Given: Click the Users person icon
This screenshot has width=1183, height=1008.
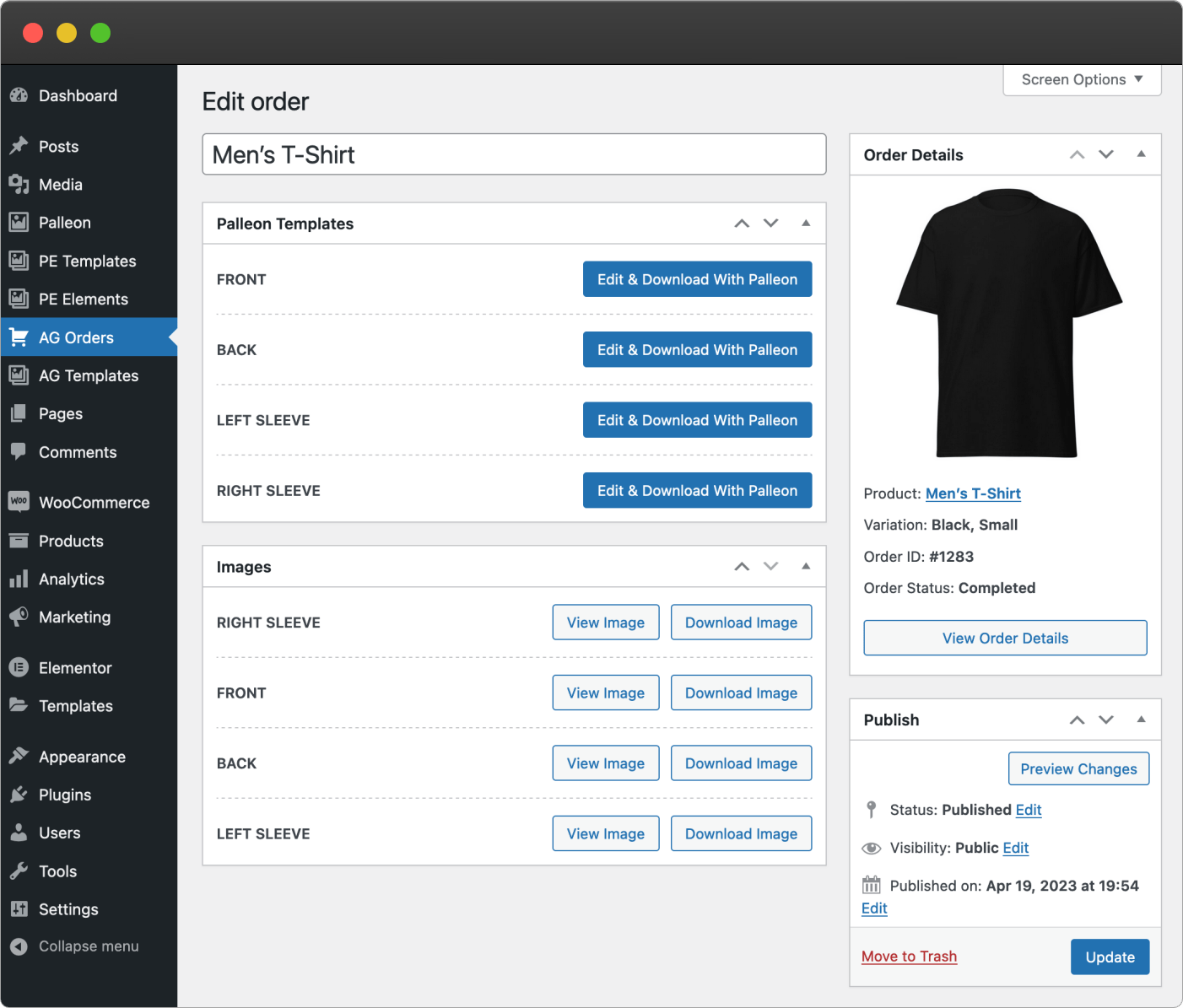Looking at the screenshot, I should (19, 833).
